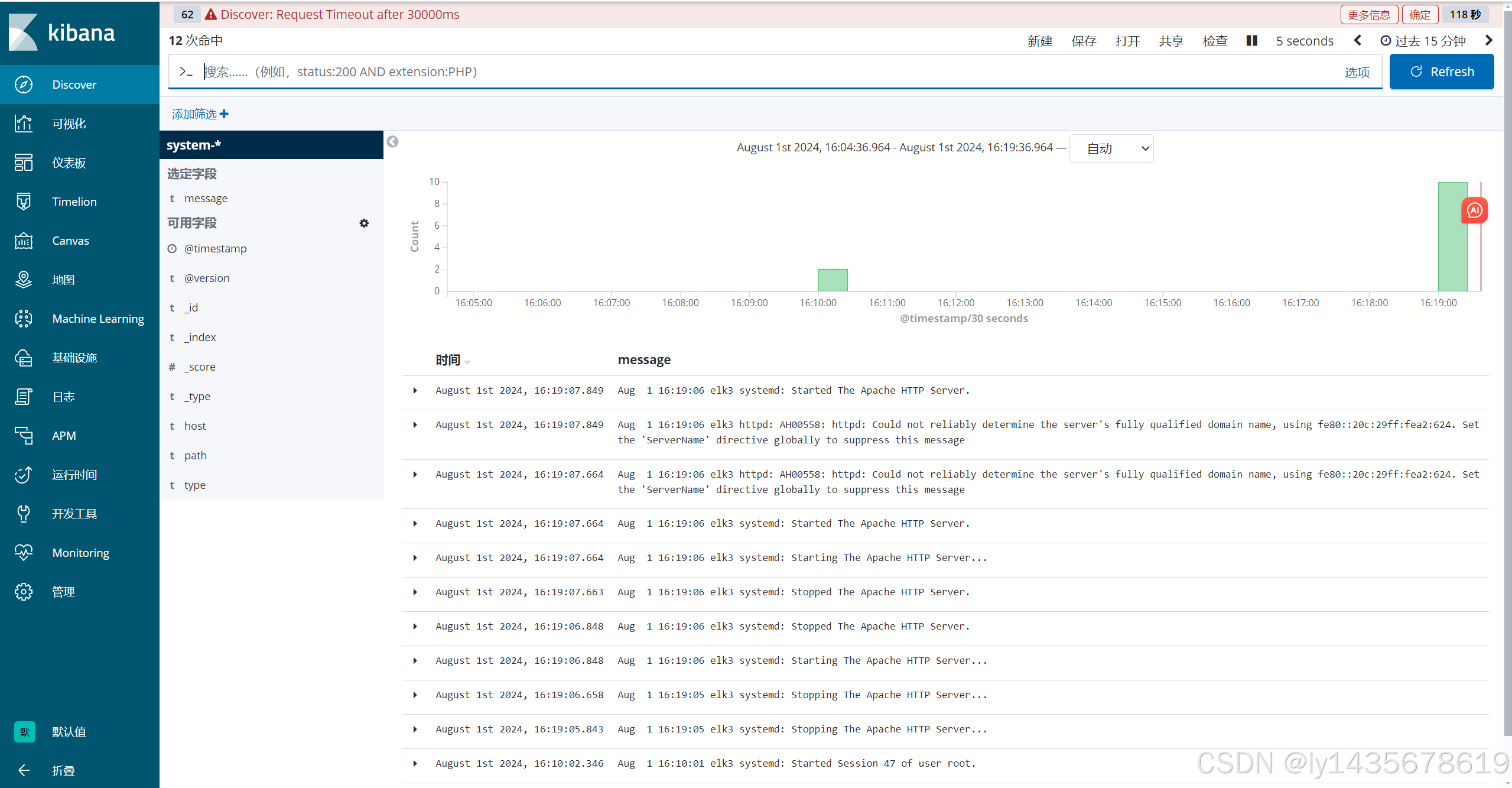Click 更多信息 in the error banner

(1369, 14)
